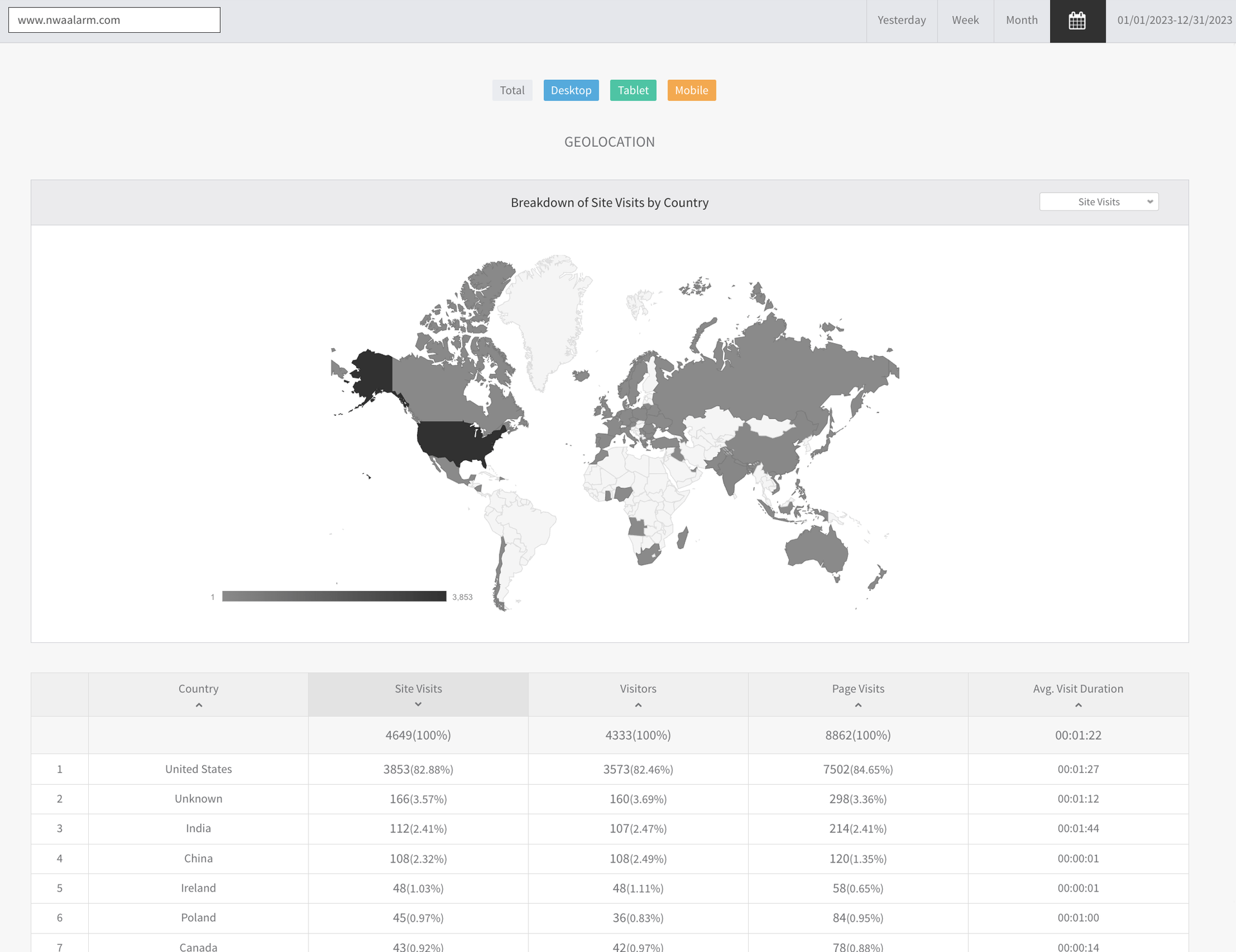Open the calendar date picker icon
Image resolution: width=1236 pixels, height=952 pixels.
pyautogui.click(x=1077, y=21)
